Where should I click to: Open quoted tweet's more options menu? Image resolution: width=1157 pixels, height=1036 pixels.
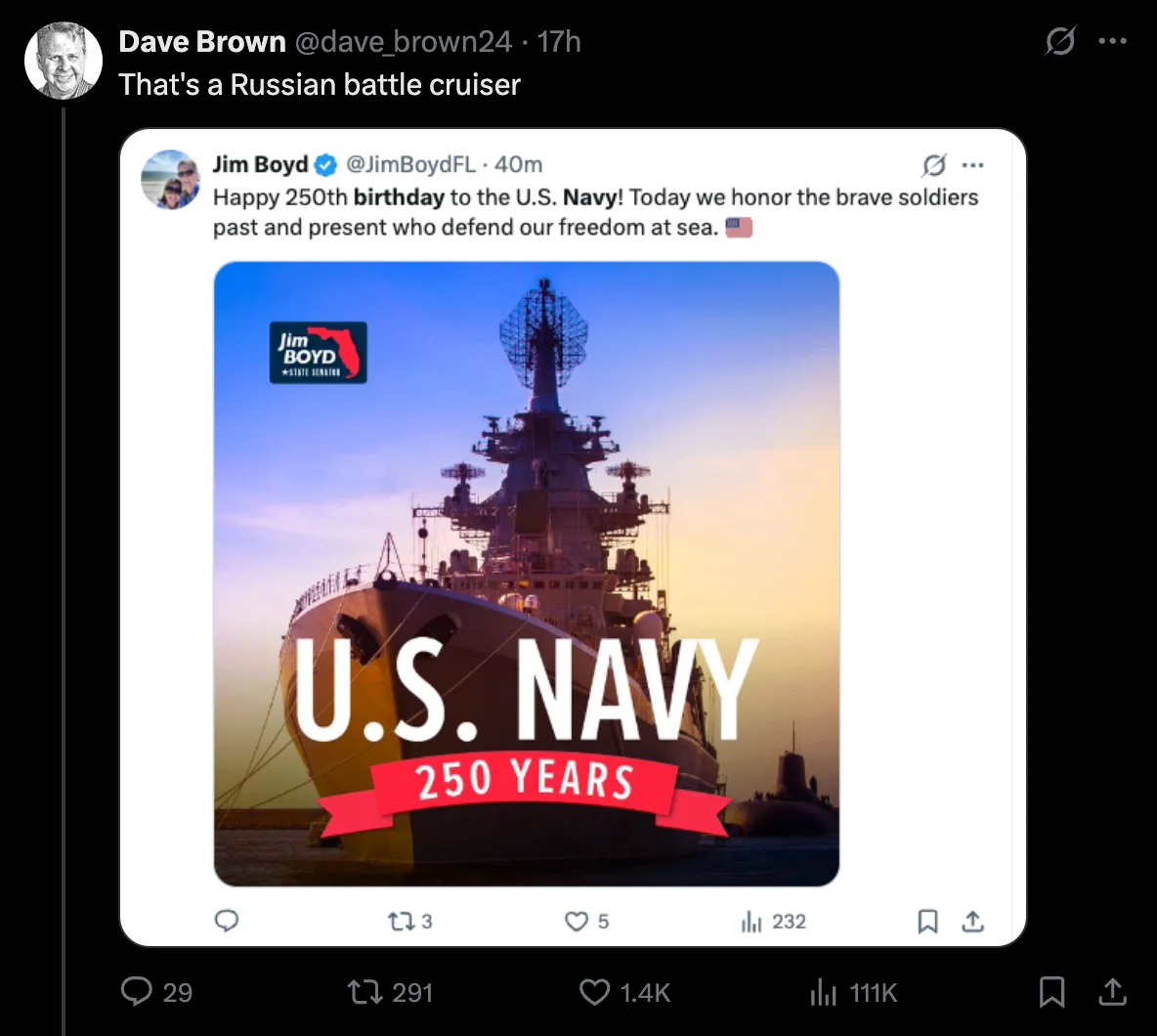[973, 164]
